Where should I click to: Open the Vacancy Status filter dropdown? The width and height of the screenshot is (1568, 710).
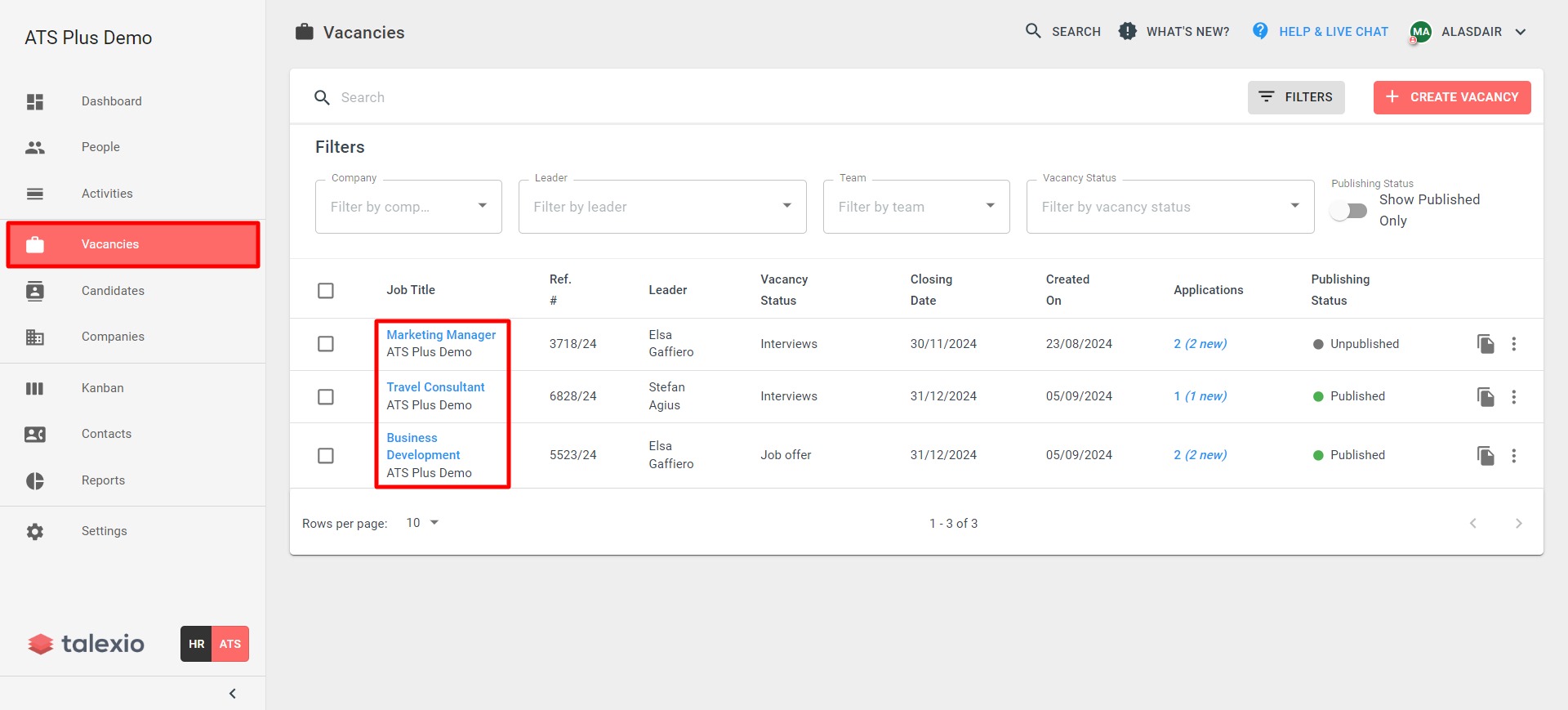pos(1170,207)
